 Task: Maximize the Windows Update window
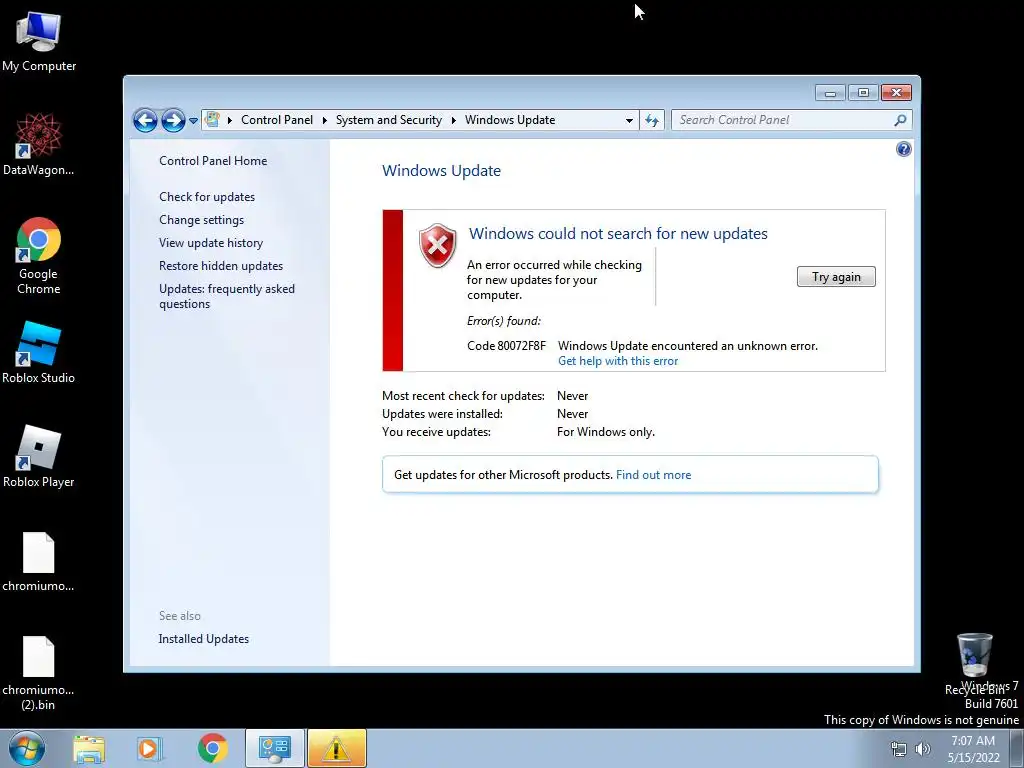[x=863, y=93]
